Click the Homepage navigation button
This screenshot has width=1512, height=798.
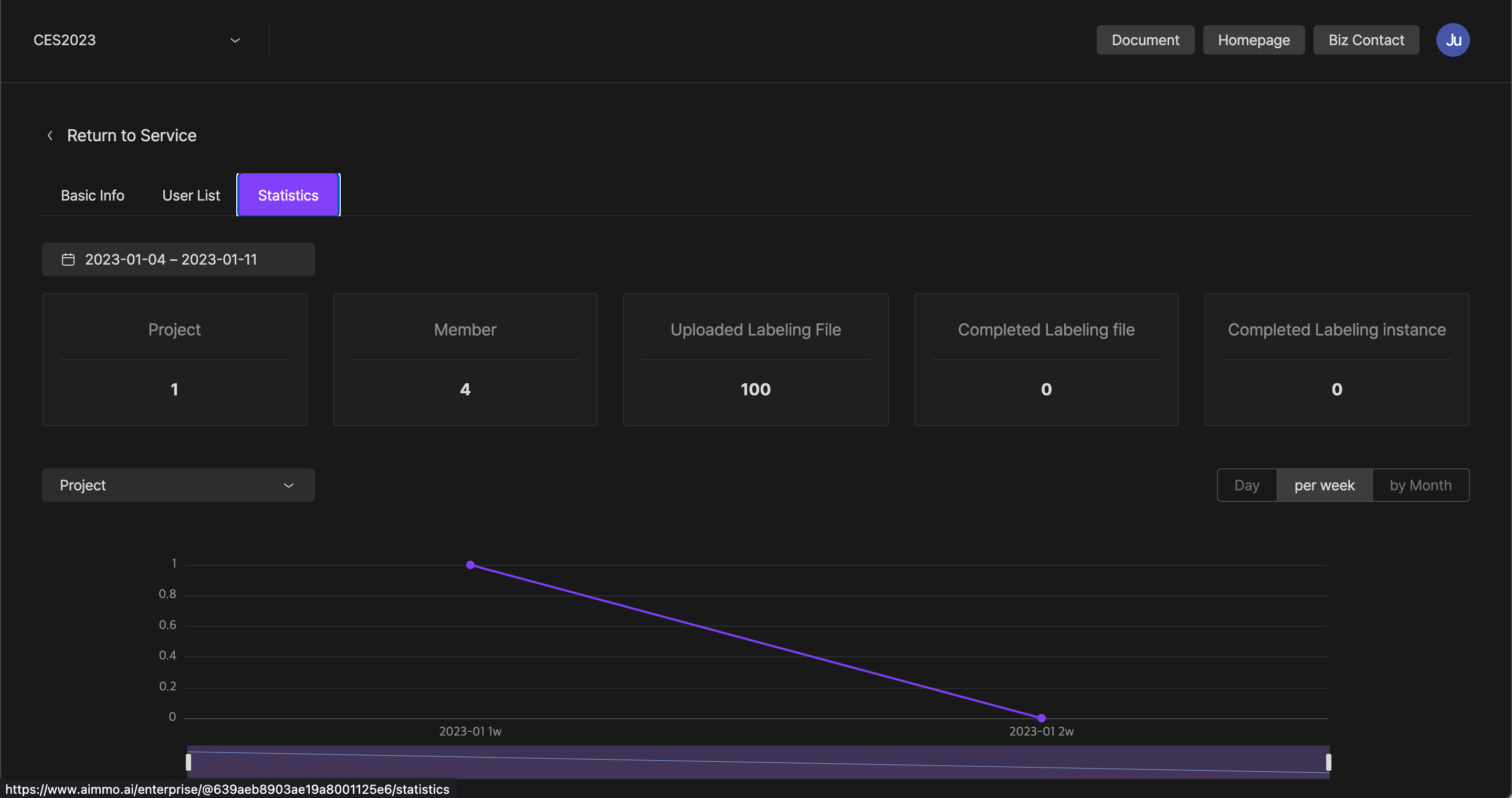pyautogui.click(x=1254, y=40)
